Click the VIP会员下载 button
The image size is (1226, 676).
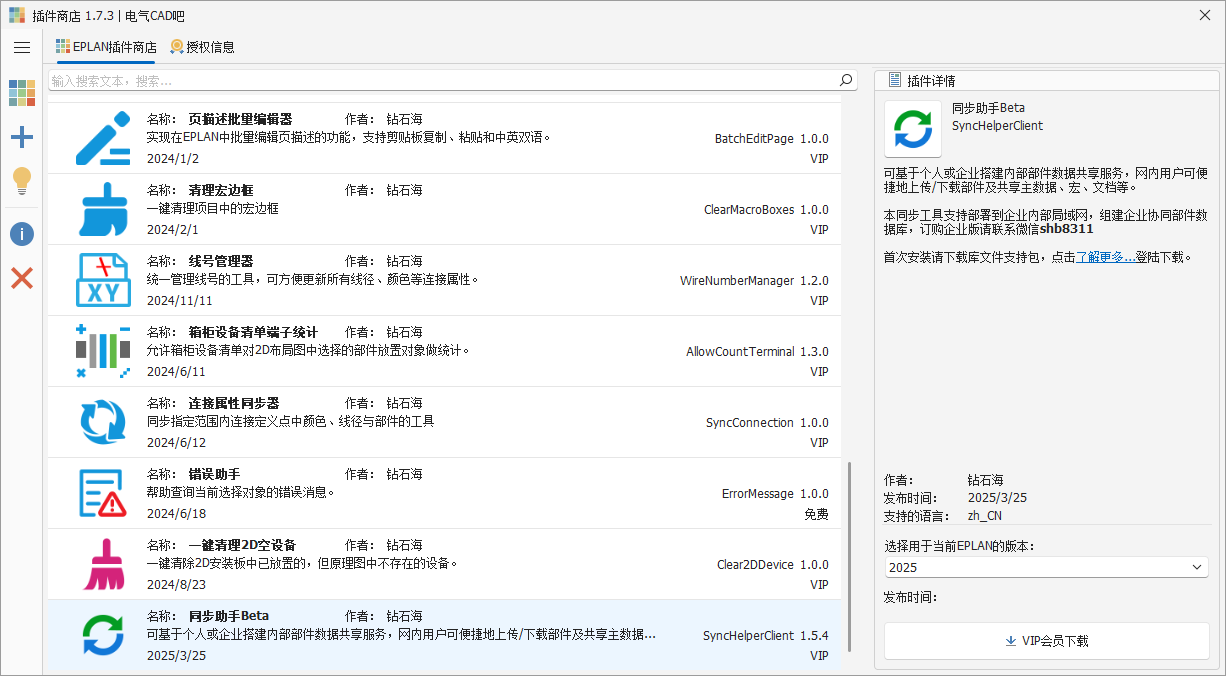click(1046, 641)
